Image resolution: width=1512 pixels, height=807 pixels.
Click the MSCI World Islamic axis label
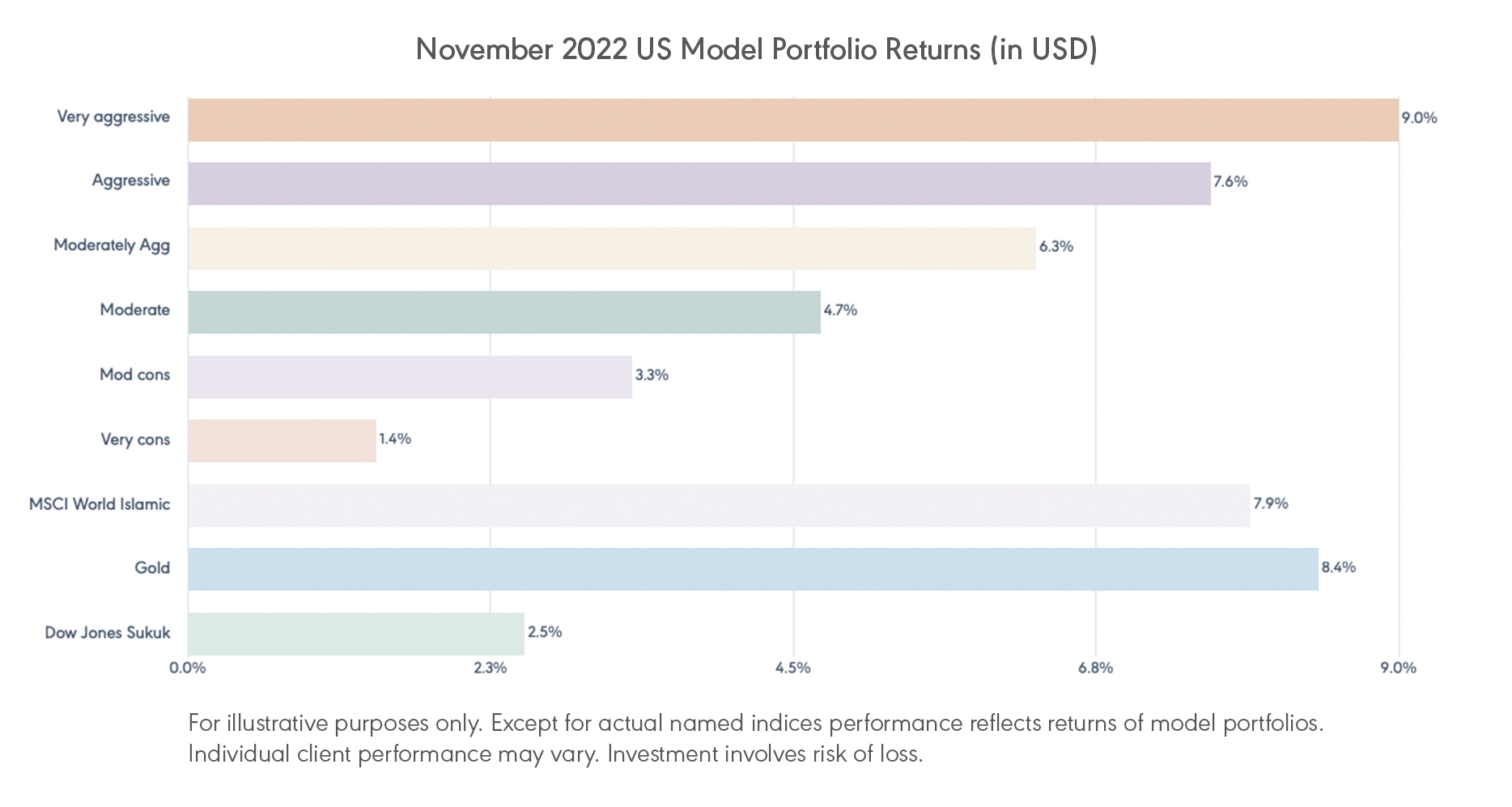coord(100,504)
